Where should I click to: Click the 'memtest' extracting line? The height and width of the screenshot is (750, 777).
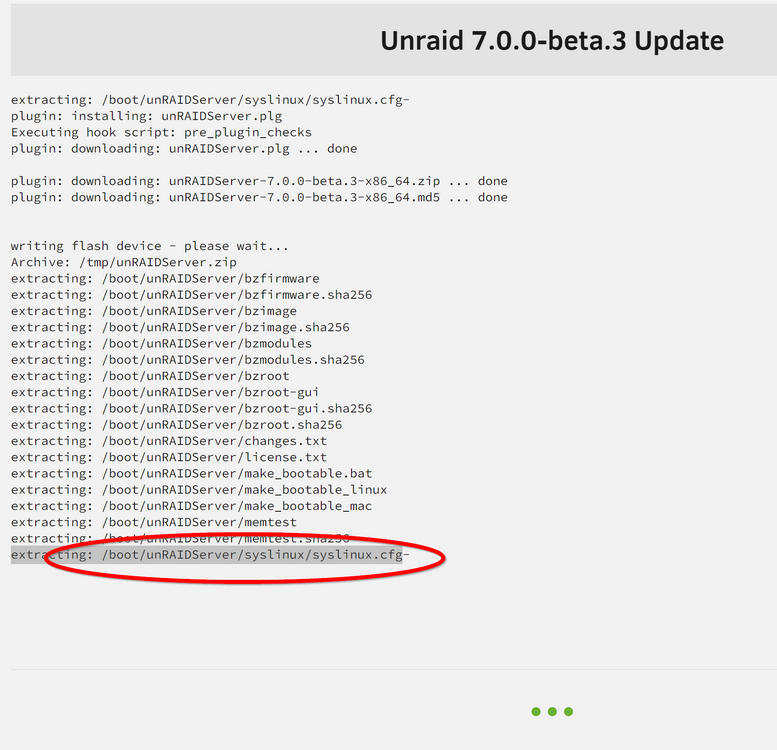154,523
